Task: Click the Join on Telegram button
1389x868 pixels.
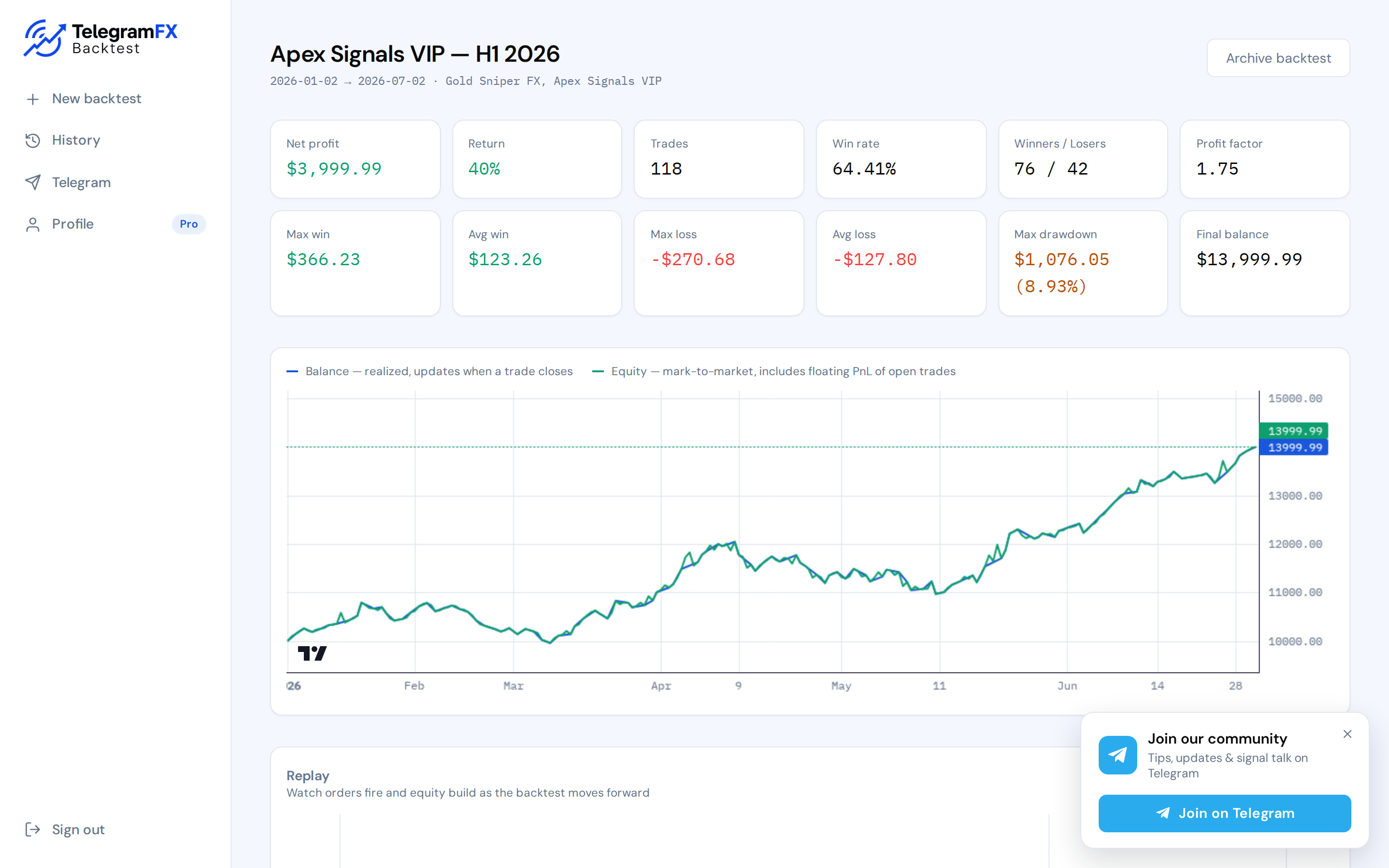Action: coord(1224,813)
